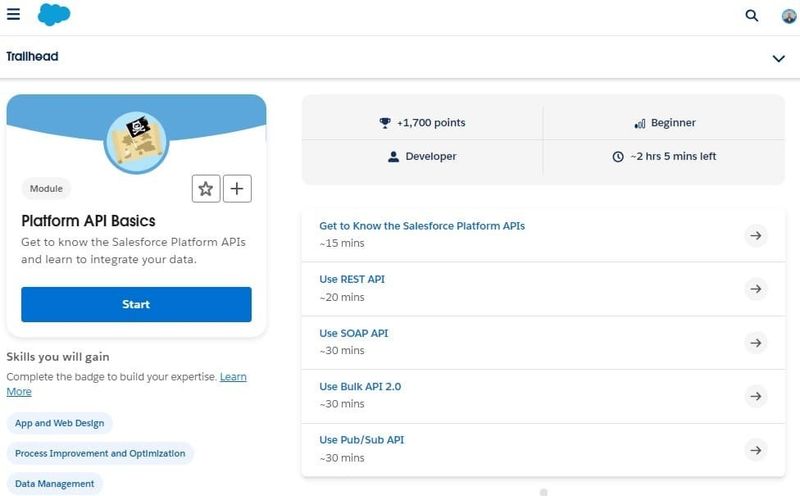Image resolution: width=800 pixels, height=496 pixels.
Task: Click the Developer role text
Action: click(431, 156)
